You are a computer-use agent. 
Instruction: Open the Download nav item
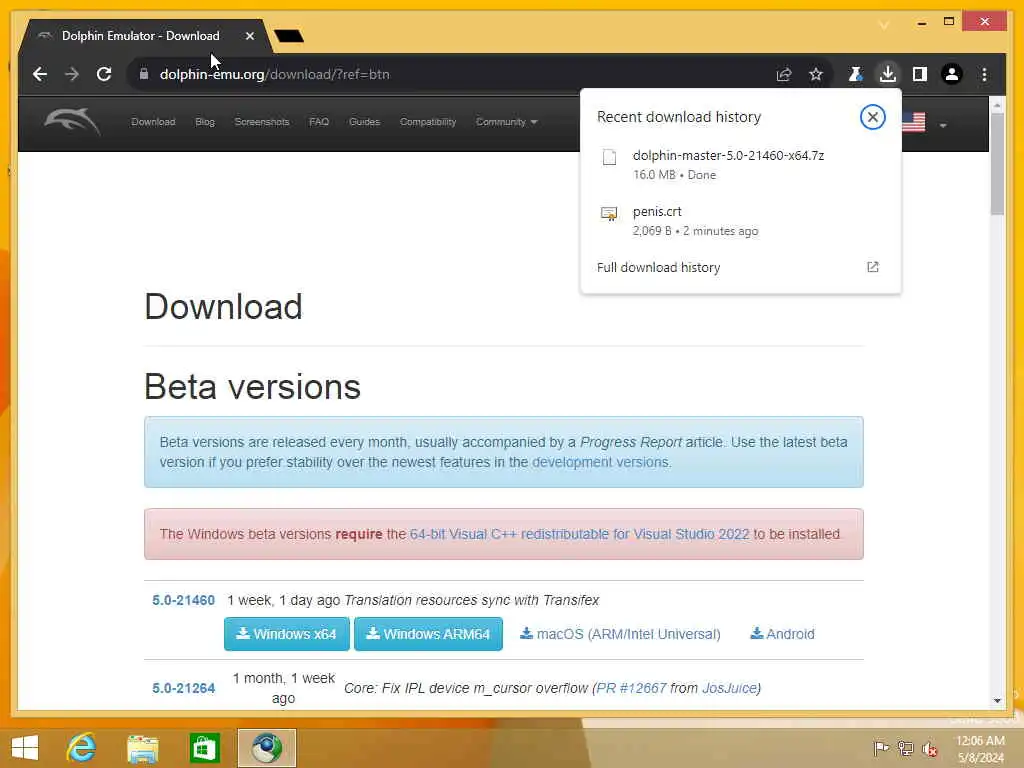(153, 122)
